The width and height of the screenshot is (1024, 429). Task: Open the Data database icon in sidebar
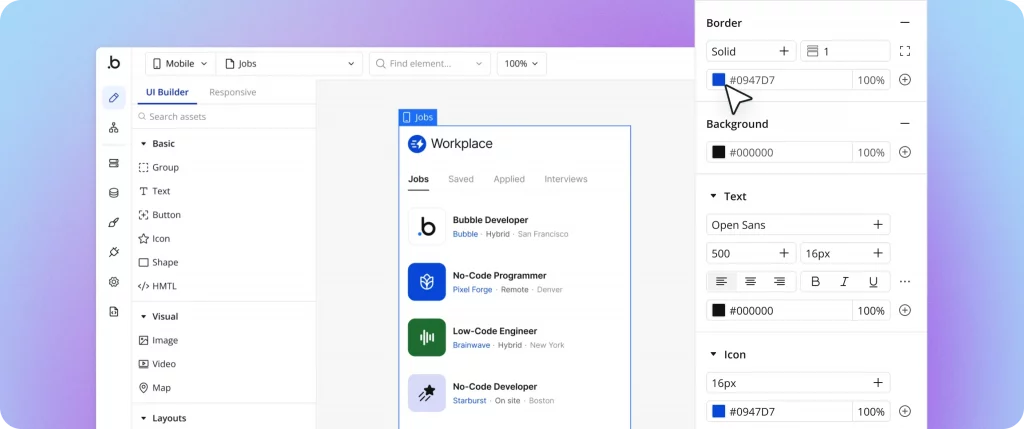[114, 193]
